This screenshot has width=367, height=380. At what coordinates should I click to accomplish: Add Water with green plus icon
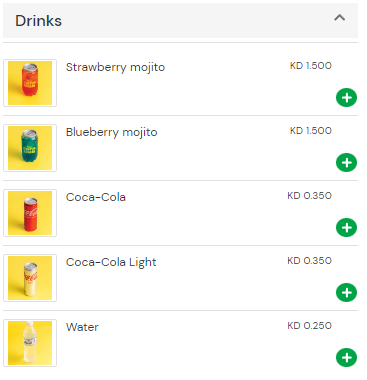click(x=346, y=358)
